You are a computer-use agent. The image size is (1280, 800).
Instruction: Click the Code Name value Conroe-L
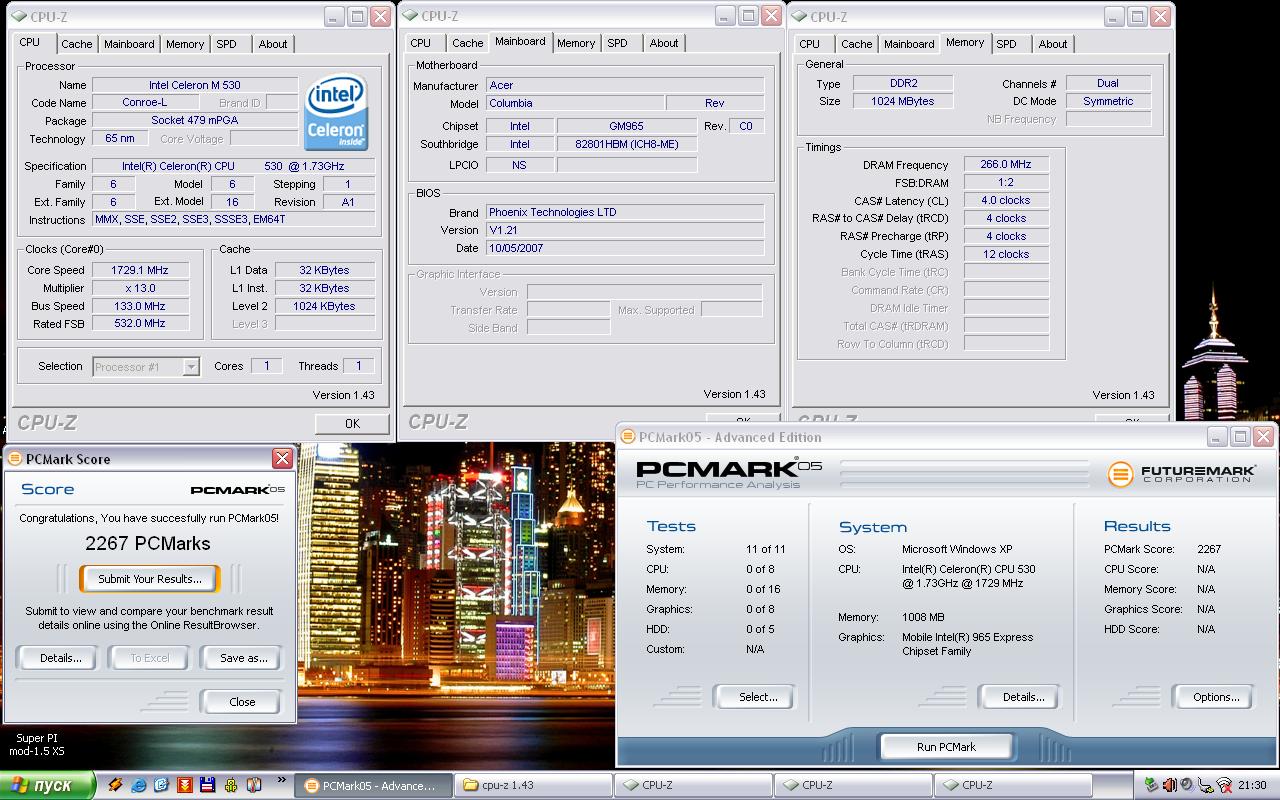pyautogui.click(x=144, y=102)
